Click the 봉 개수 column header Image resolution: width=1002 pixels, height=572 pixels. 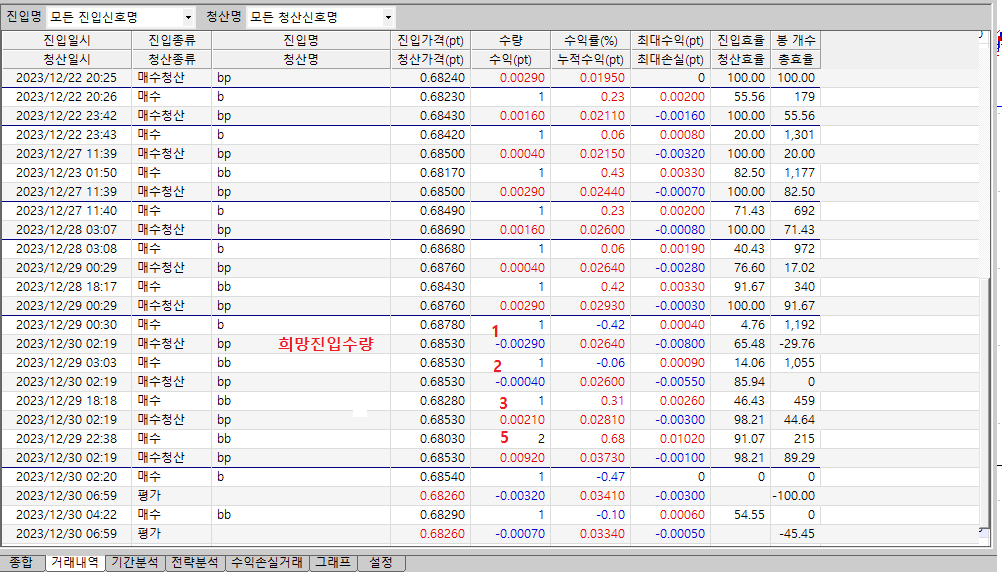click(796, 40)
